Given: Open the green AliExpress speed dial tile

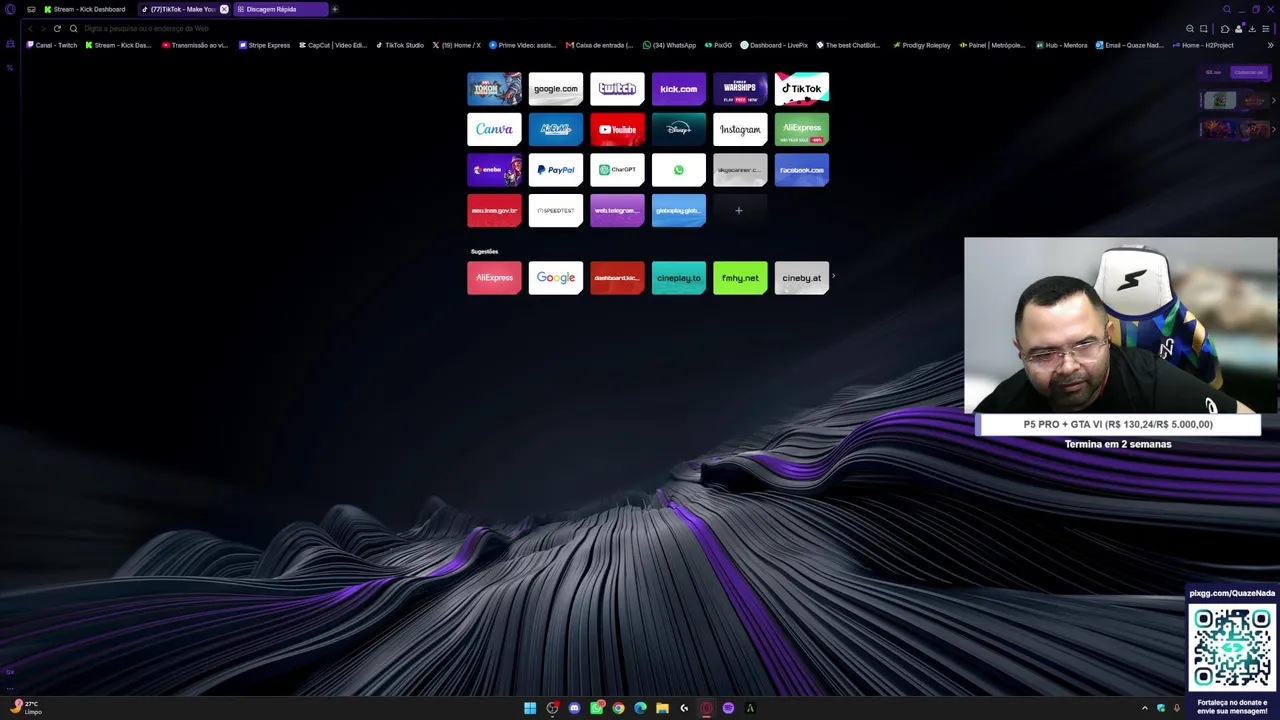Looking at the screenshot, I should pyautogui.click(x=802, y=129).
